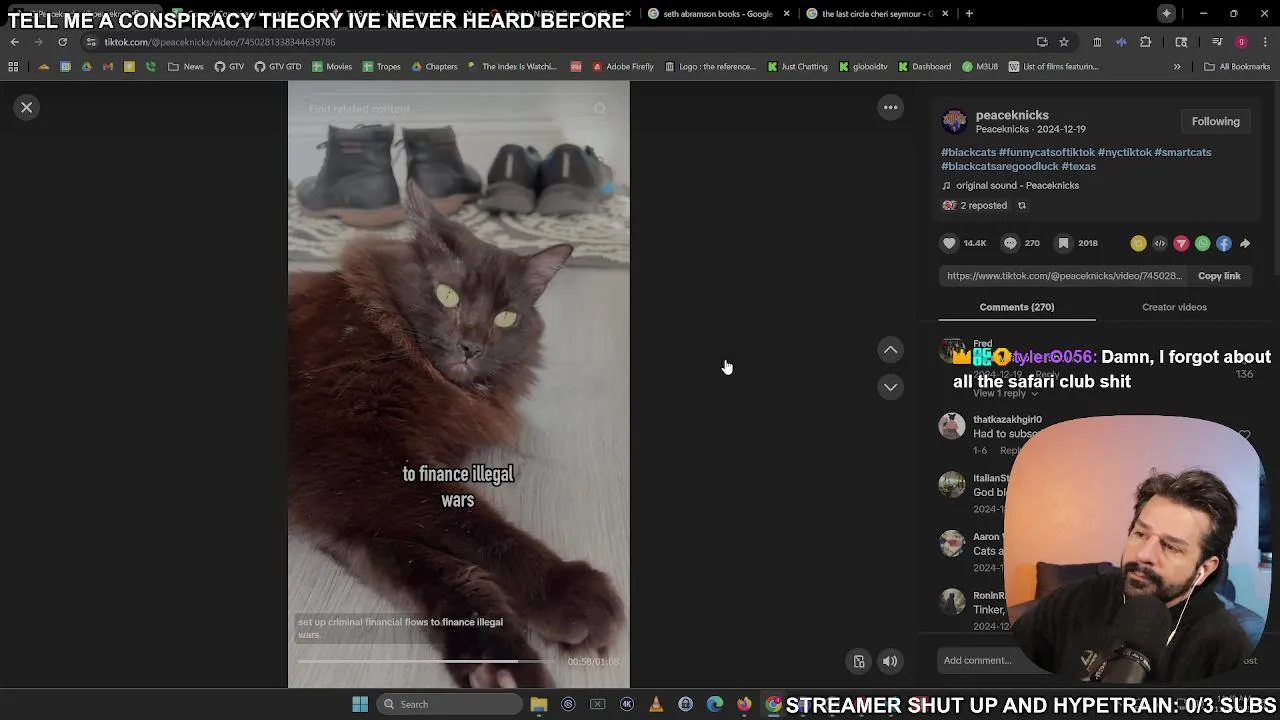Reload the page with refresh icon
1280x720 pixels.
pyautogui.click(x=62, y=42)
